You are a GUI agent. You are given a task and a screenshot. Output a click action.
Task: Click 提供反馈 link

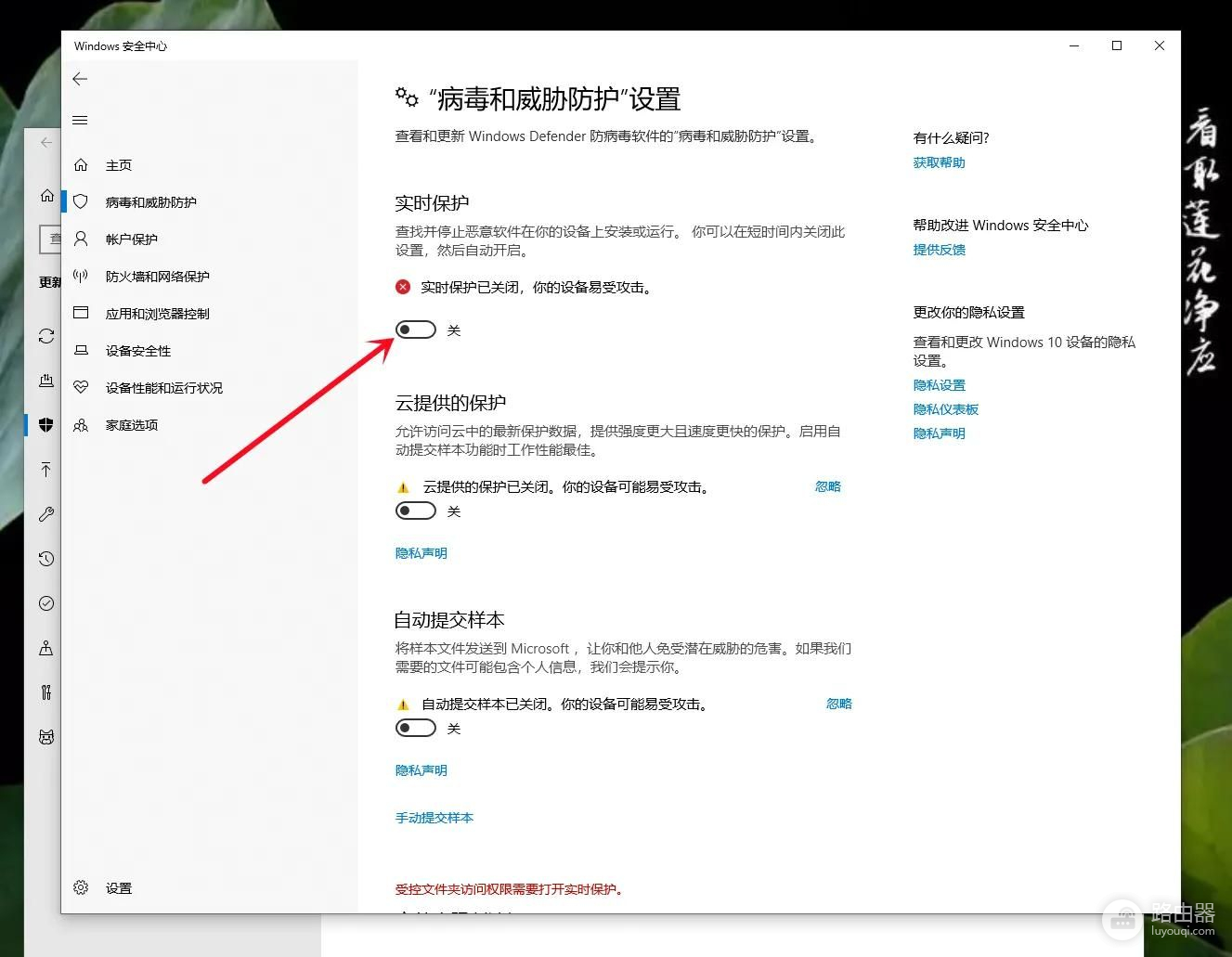939,250
